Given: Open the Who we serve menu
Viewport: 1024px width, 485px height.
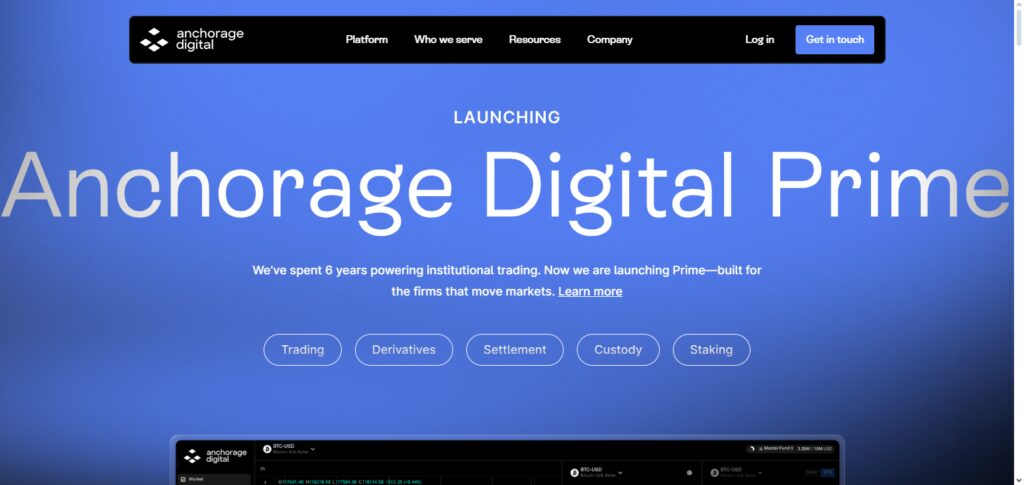Looking at the screenshot, I should tap(448, 39).
